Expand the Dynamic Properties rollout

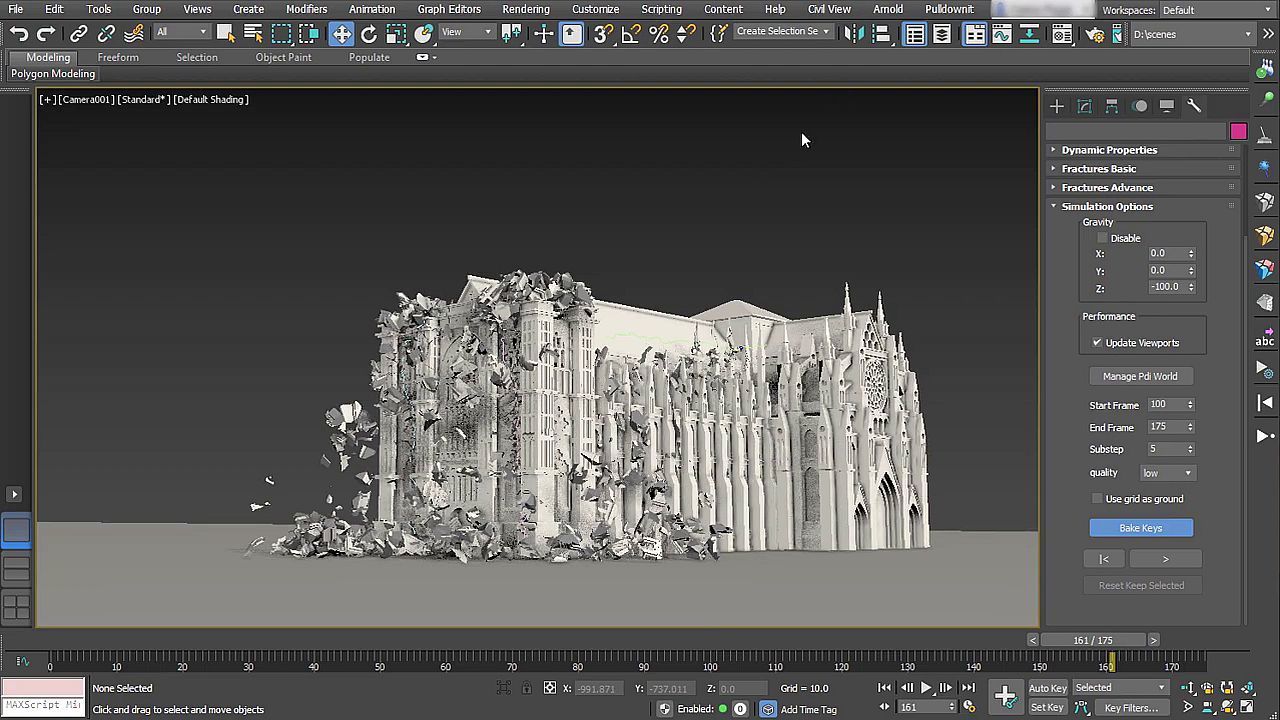click(1109, 150)
